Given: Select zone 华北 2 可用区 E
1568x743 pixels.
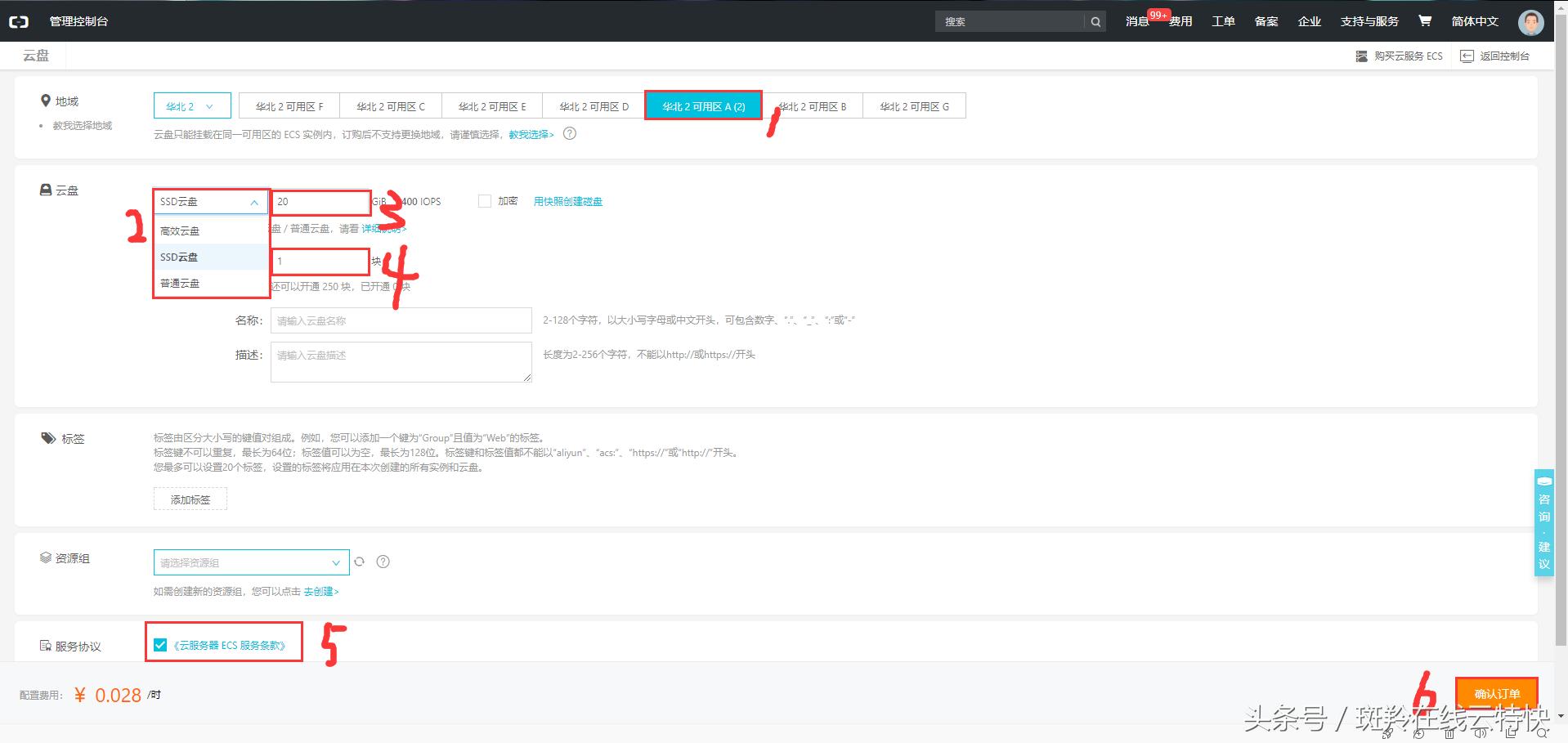Looking at the screenshot, I should (492, 106).
